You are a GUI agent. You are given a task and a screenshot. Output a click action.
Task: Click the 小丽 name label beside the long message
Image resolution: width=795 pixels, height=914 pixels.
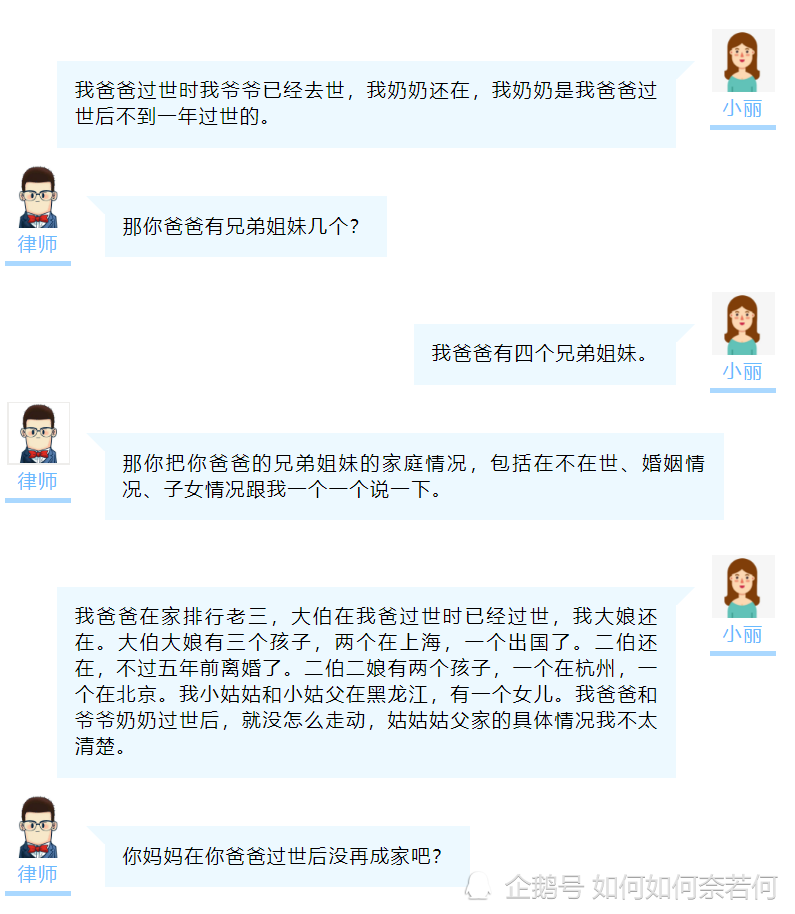click(x=743, y=634)
